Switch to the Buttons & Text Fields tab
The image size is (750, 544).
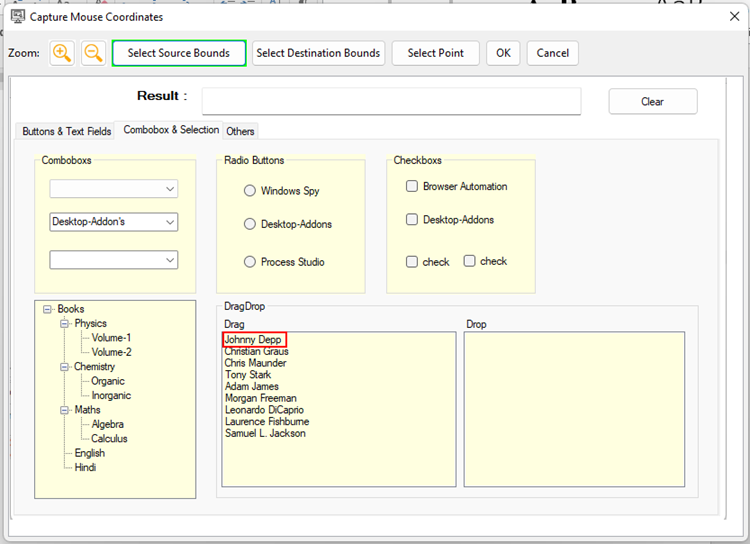pos(67,131)
